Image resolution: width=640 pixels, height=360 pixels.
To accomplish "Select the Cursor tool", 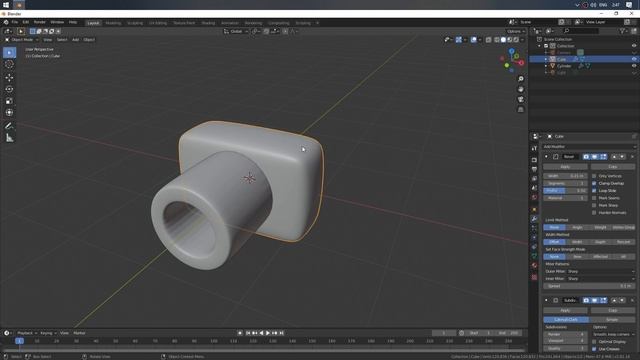I will [9, 64].
